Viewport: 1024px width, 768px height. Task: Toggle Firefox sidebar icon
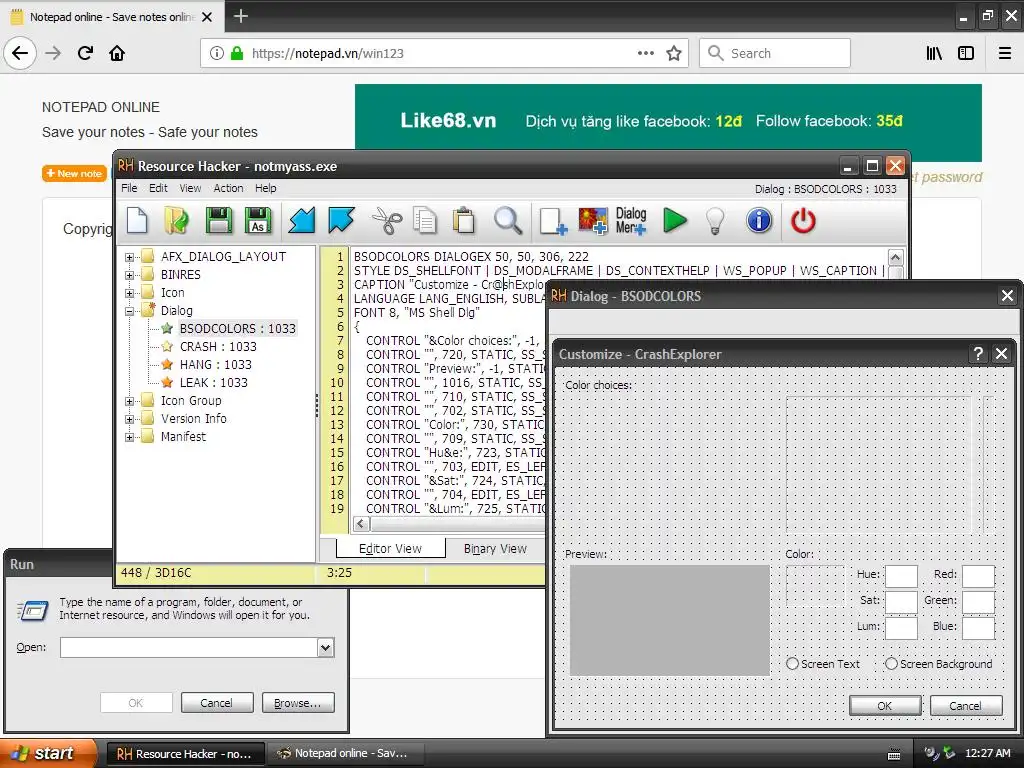pyautogui.click(x=966, y=53)
